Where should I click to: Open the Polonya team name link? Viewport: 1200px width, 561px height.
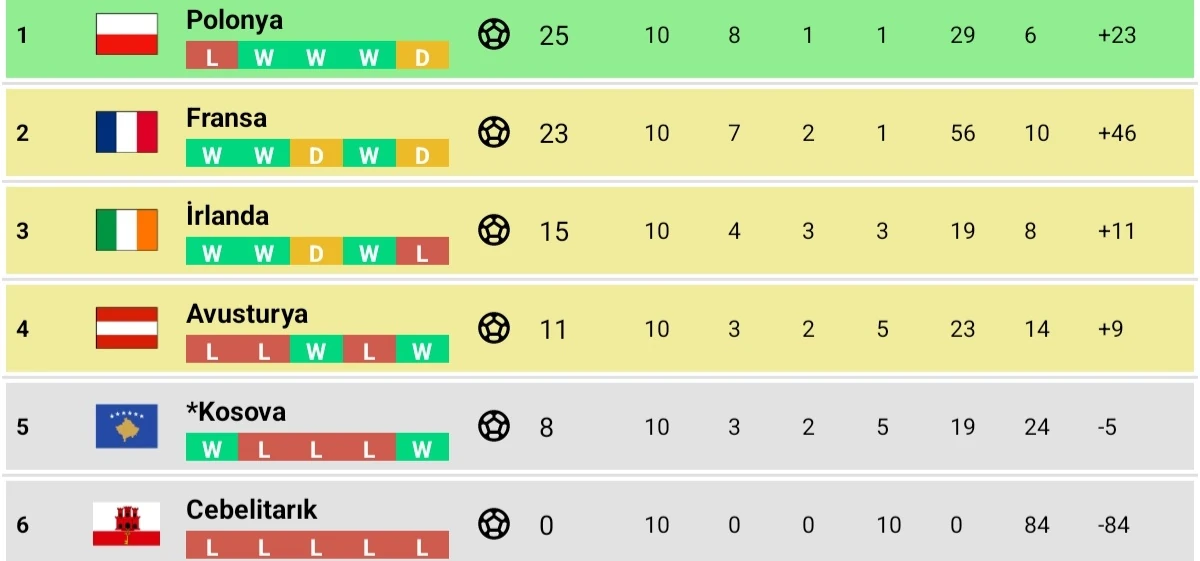click(234, 20)
